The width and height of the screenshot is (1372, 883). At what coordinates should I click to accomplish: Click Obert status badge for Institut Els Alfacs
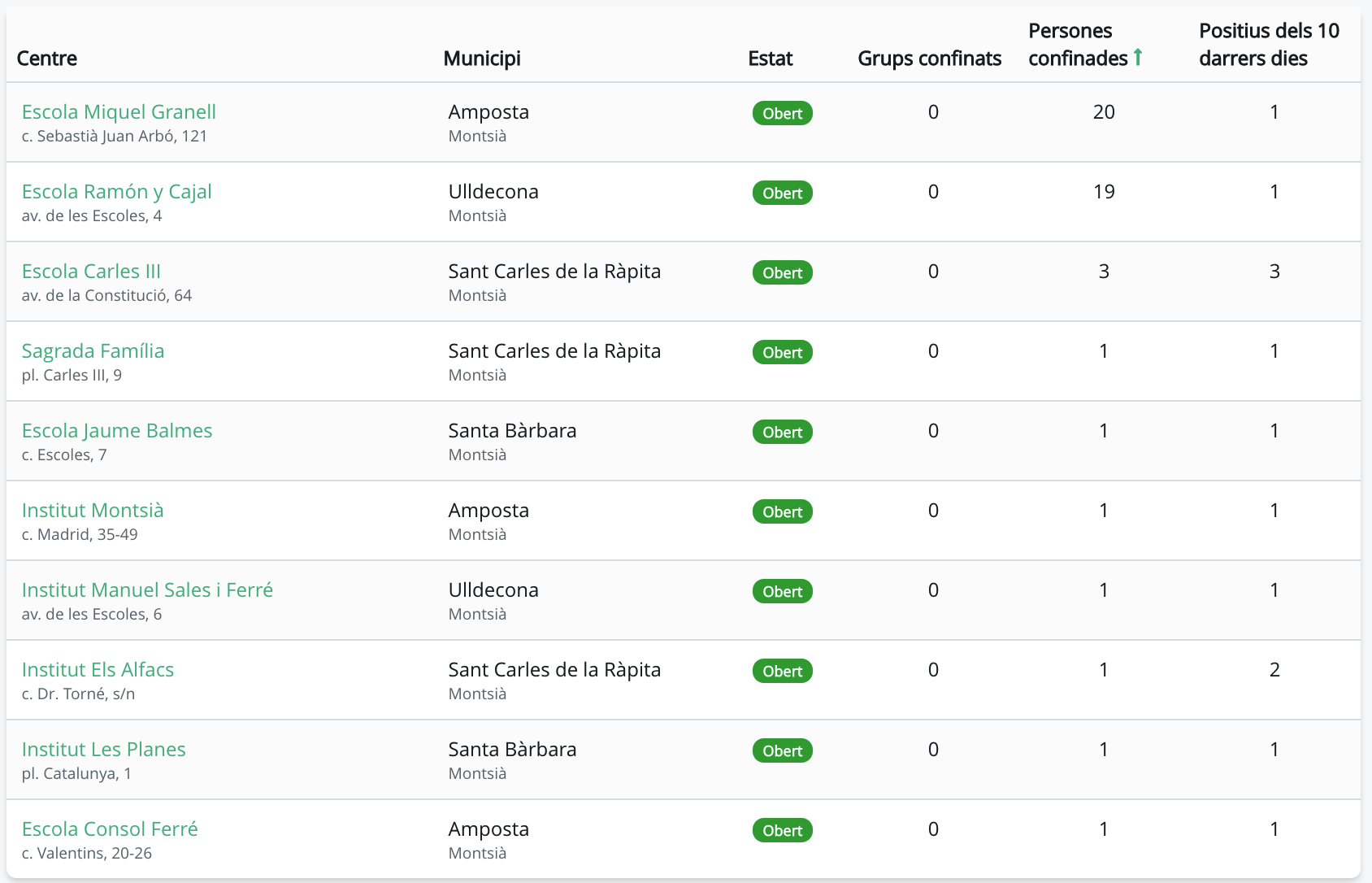click(782, 672)
